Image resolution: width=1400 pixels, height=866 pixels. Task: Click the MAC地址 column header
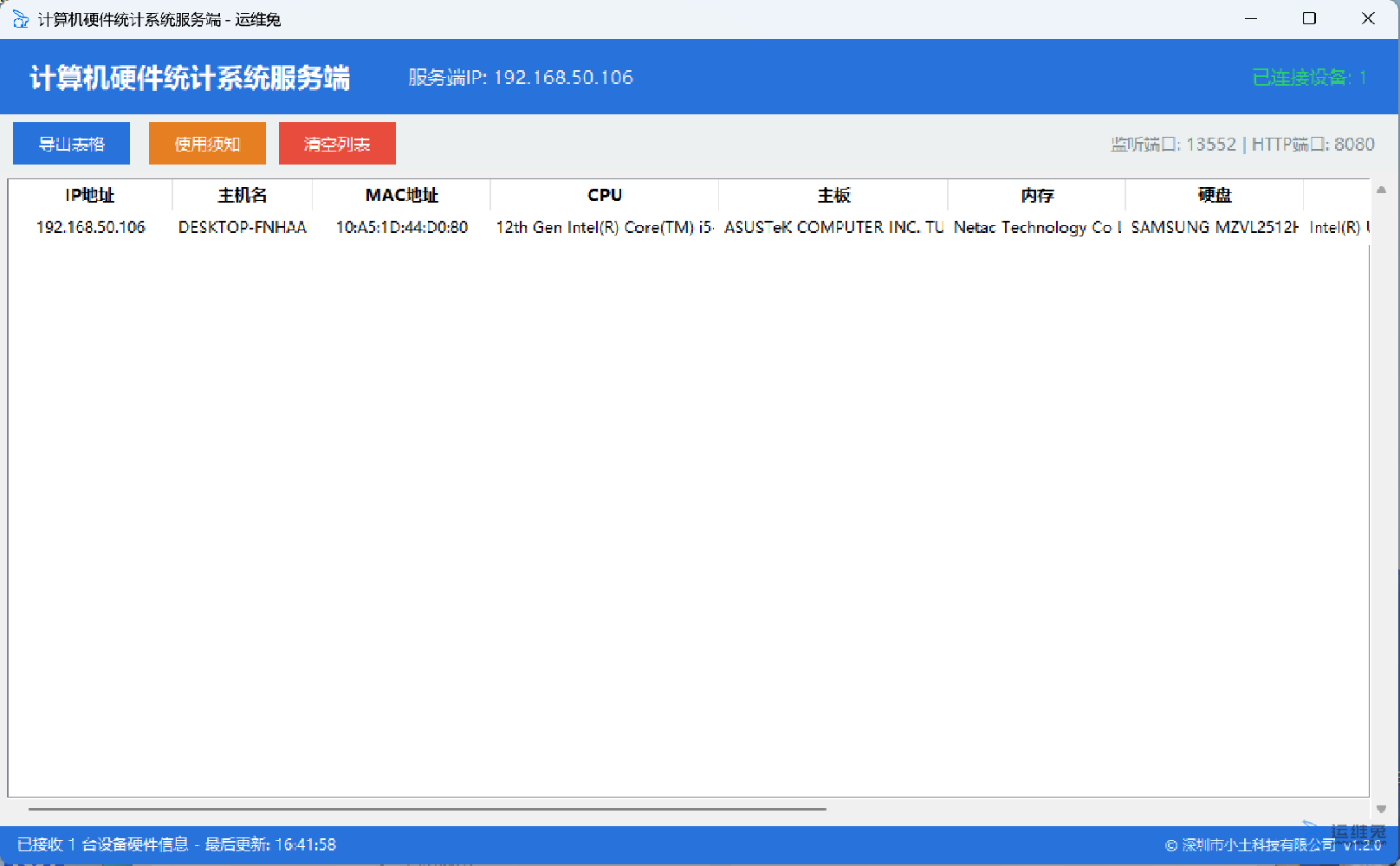[402, 196]
